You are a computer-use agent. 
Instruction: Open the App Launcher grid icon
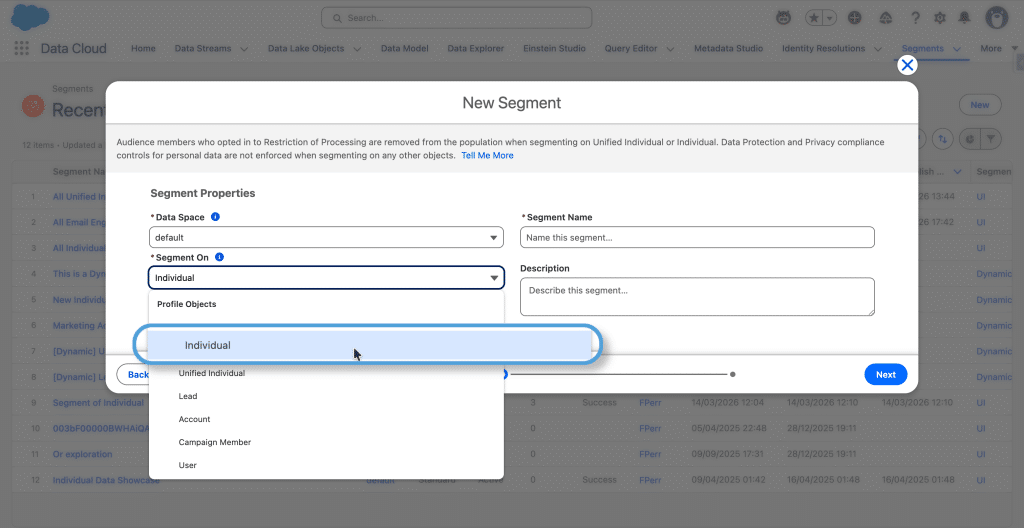tap(21, 48)
